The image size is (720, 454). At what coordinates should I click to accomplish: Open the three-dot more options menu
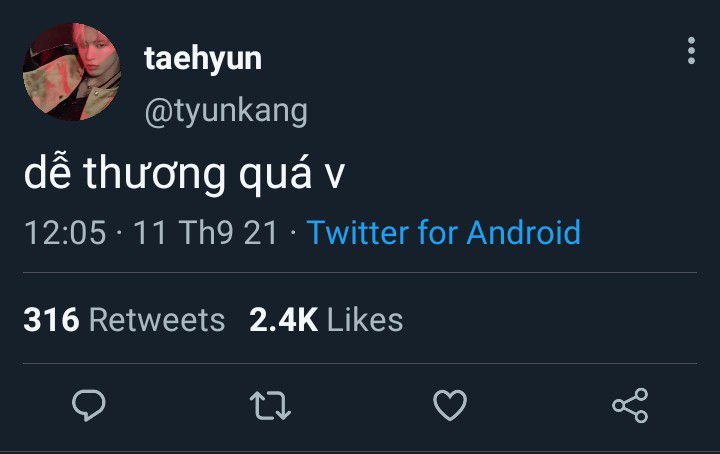point(691,50)
